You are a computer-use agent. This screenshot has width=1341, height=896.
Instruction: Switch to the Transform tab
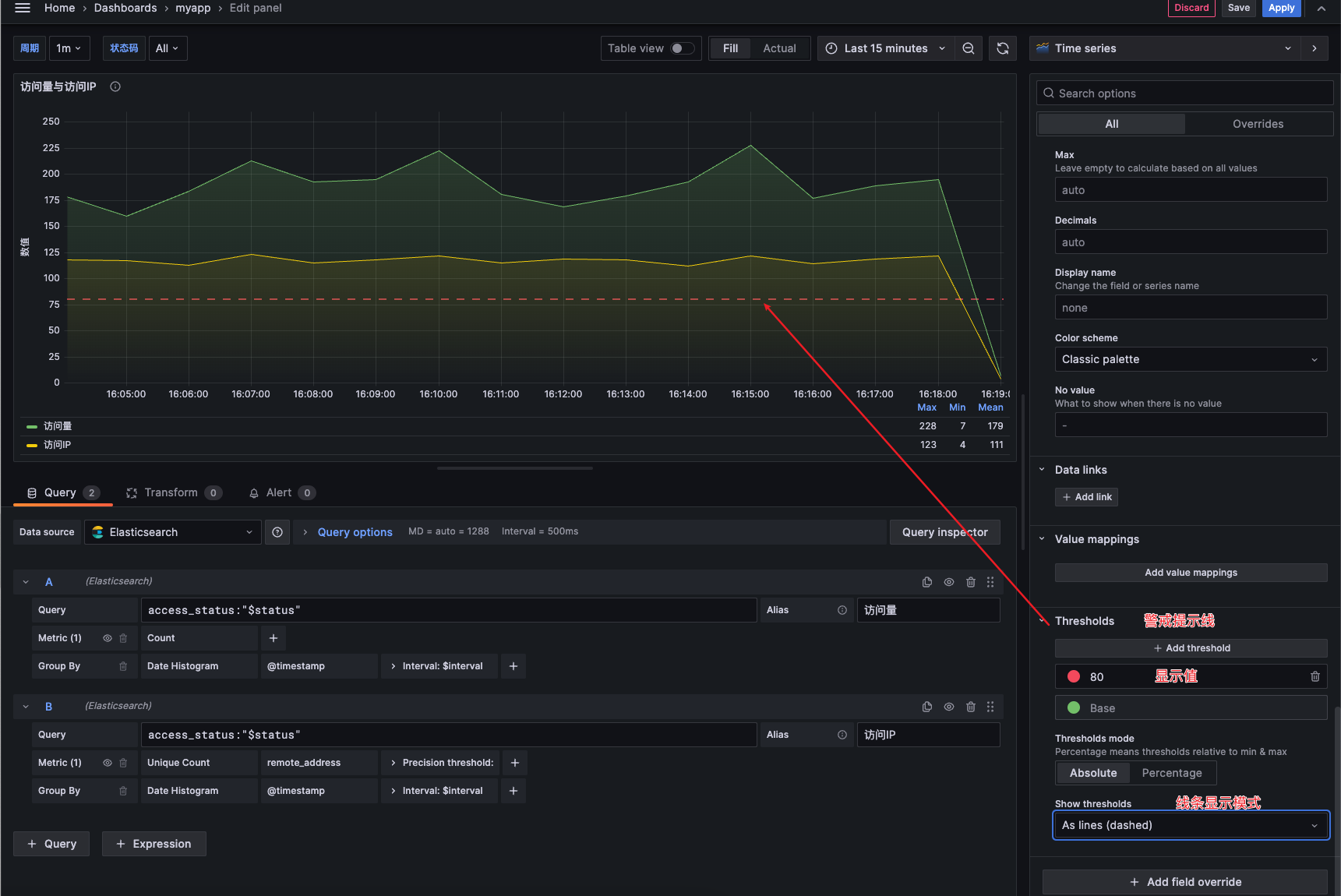click(x=173, y=492)
